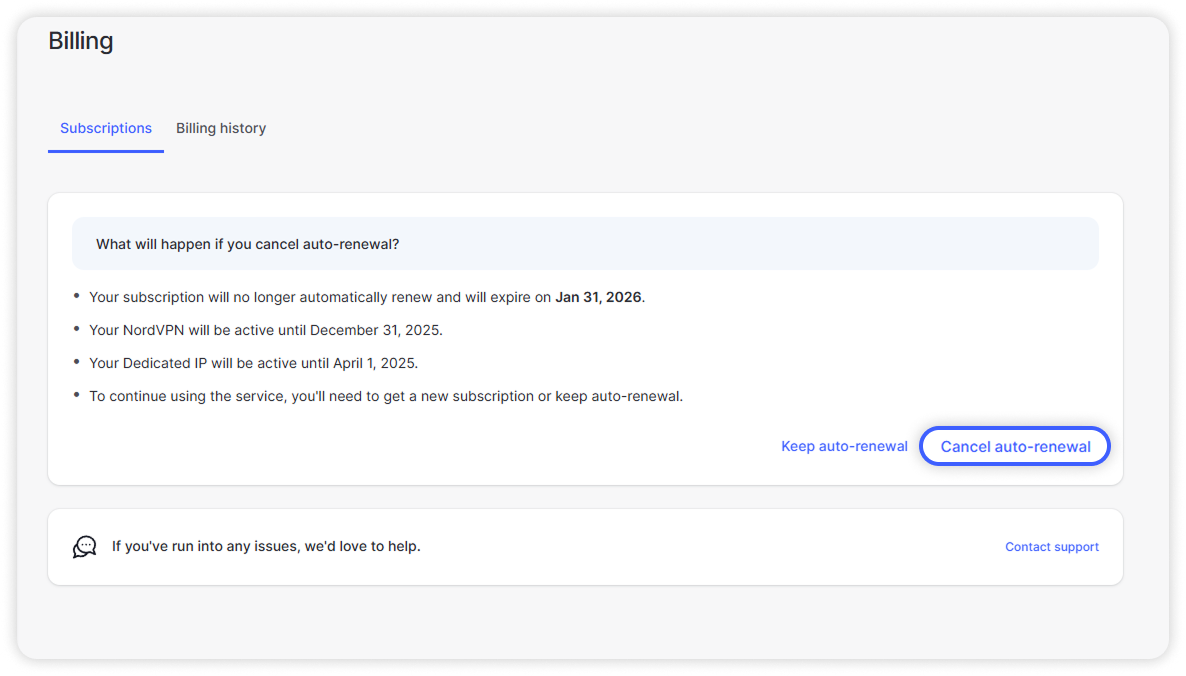Viewport: 1186px width, 676px height.
Task: Click the bullet beside the 'To continue' line
Action: pos(77,395)
